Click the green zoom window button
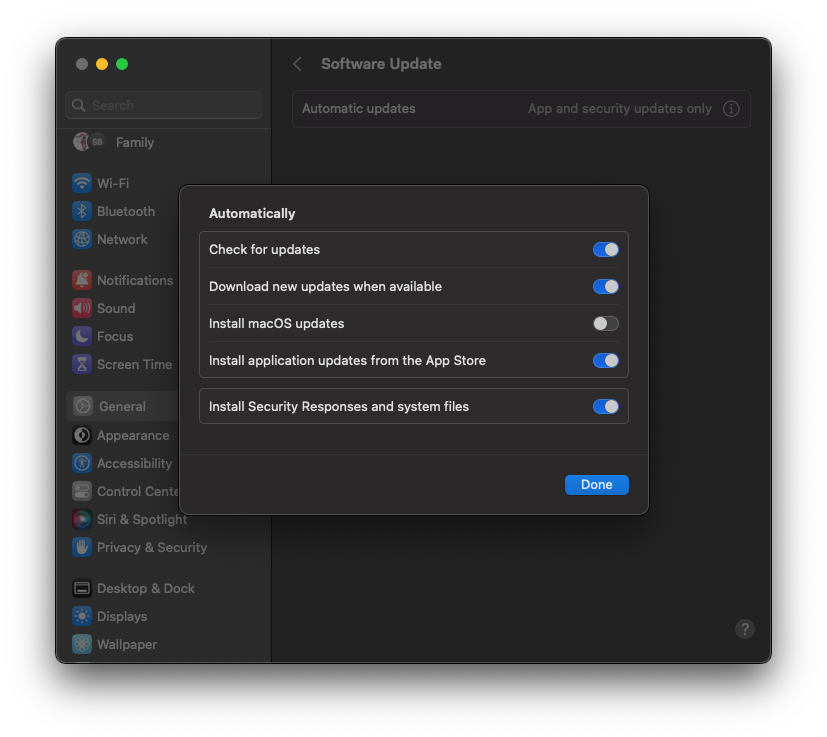Viewport: 827px width, 737px height. [x=122, y=64]
